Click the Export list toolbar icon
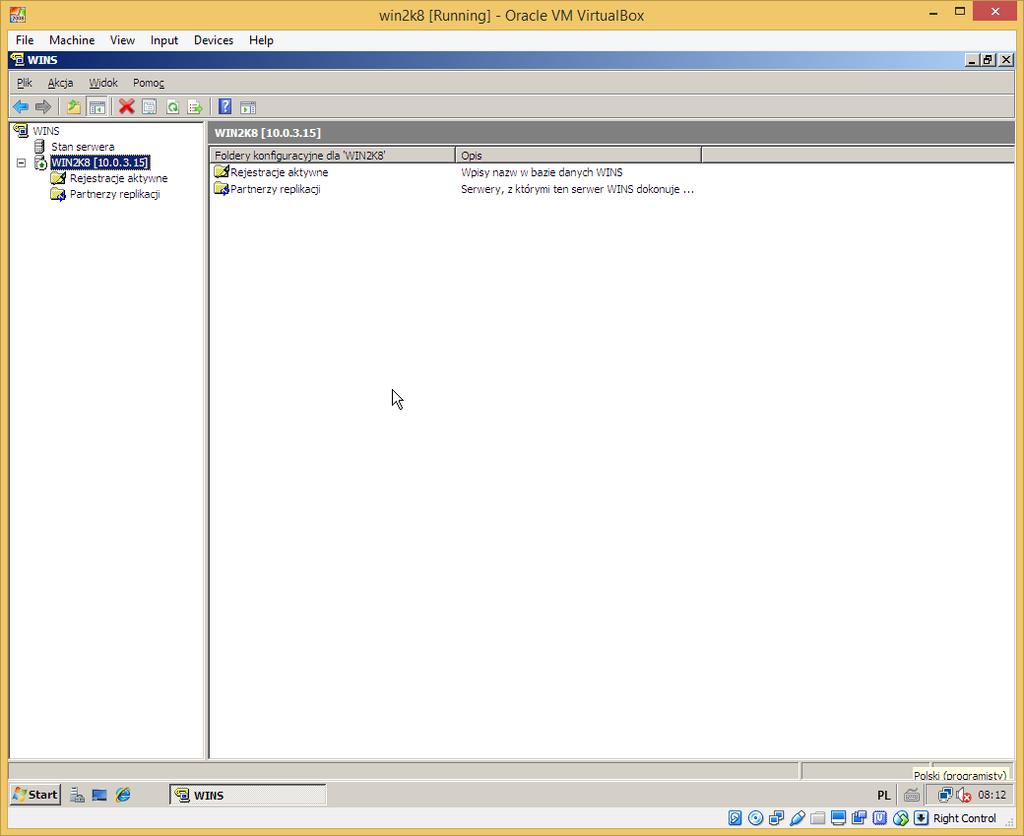Viewport: 1024px width, 836px height. pos(195,106)
